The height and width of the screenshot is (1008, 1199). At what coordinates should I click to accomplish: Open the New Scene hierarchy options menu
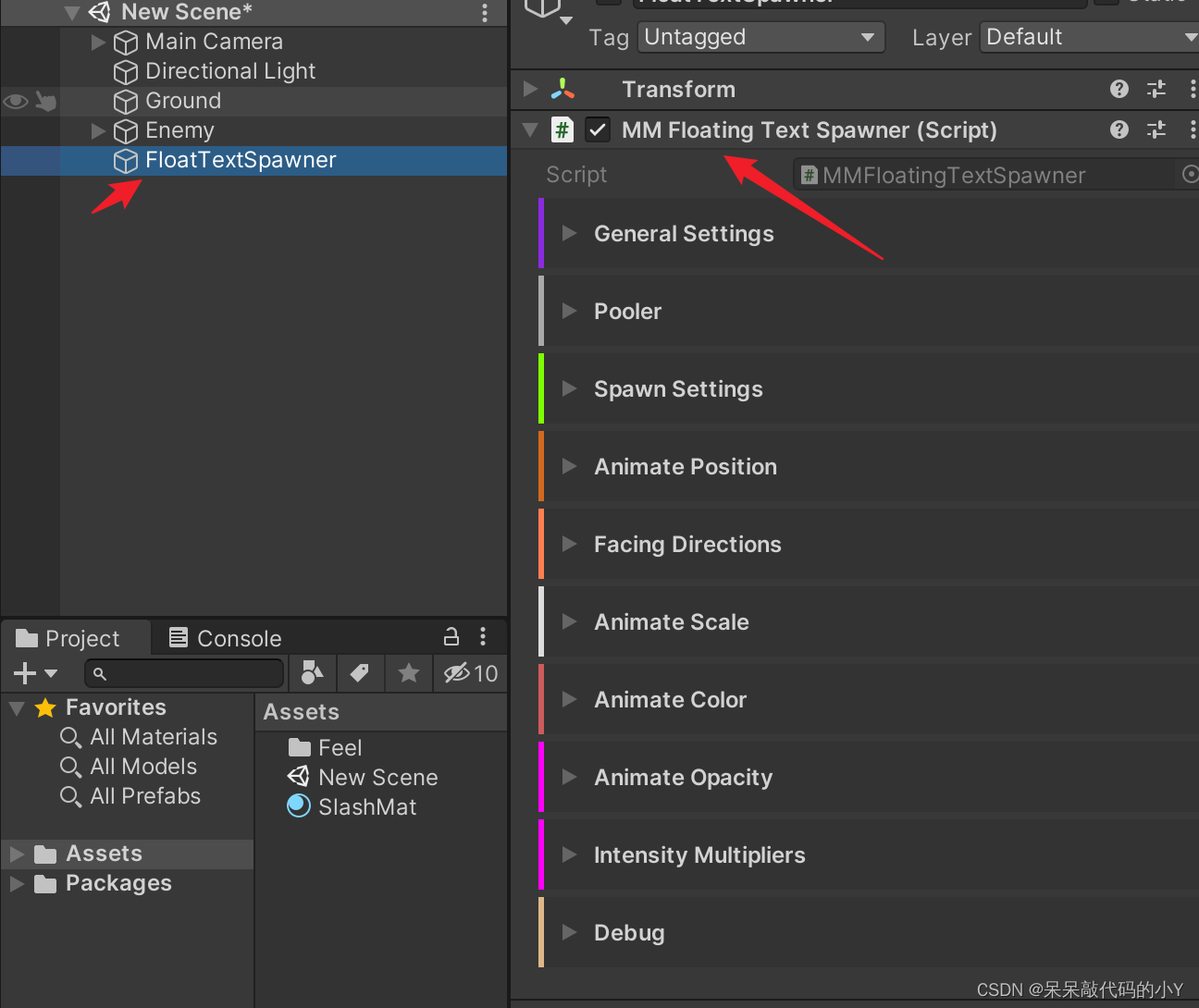point(485,12)
